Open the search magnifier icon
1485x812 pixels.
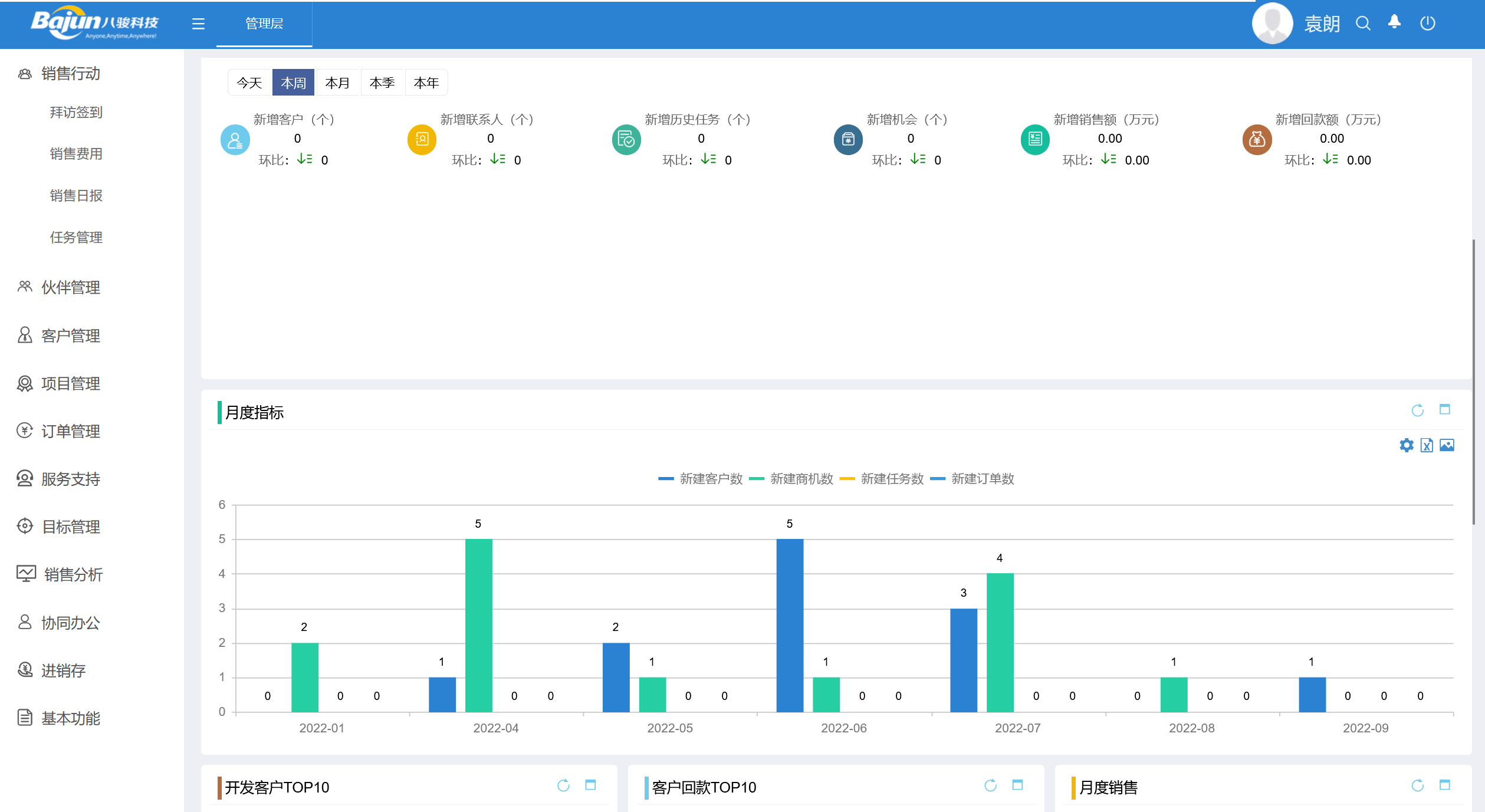click(1362, 24)
